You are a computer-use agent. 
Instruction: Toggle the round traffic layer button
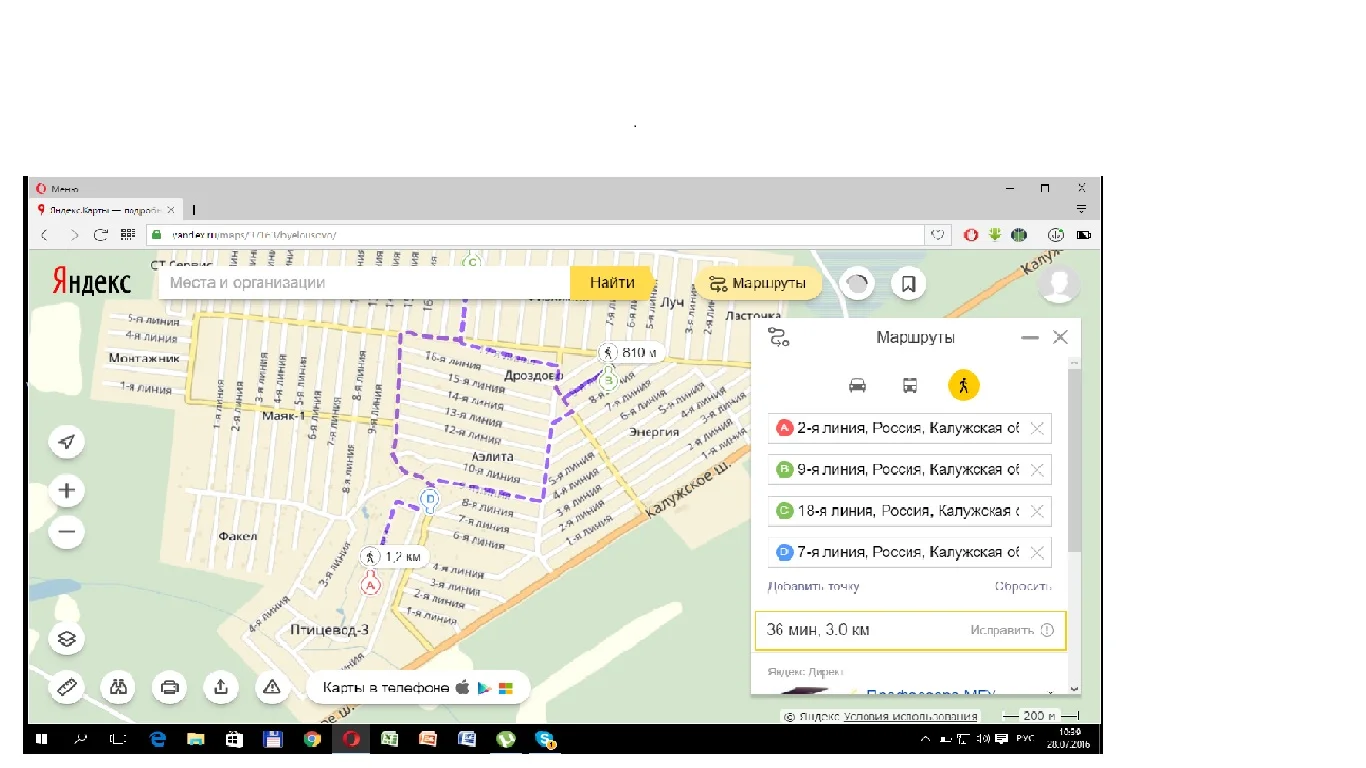(857, 284)
